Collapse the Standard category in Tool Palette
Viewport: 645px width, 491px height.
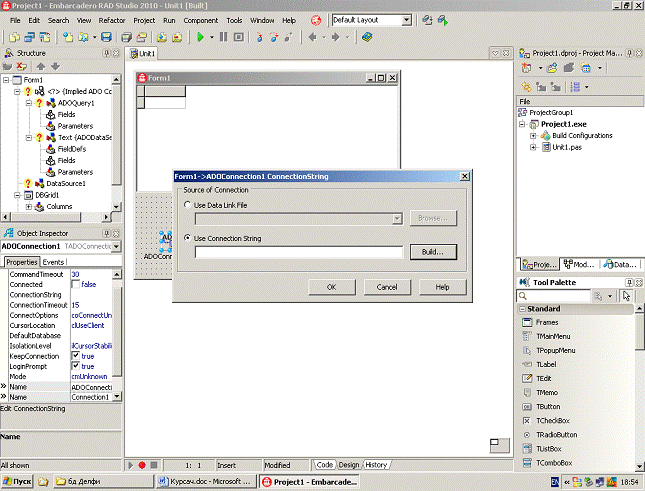tap(522, 309)
